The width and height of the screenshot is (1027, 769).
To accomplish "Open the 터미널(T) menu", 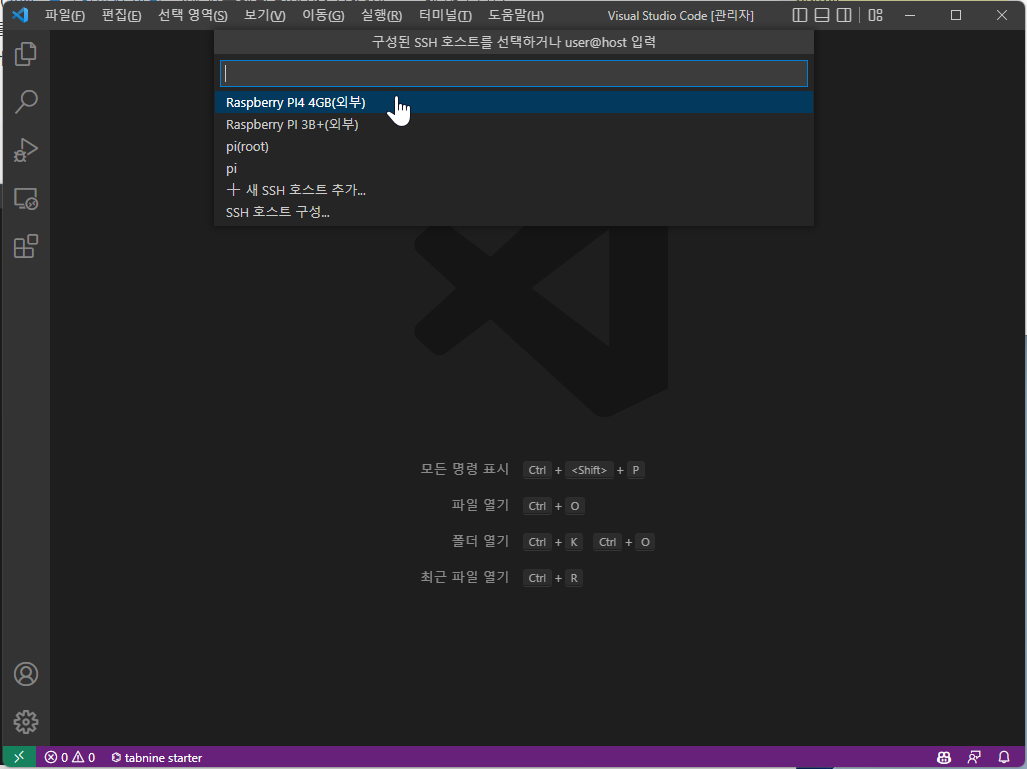I will [445, 15].
